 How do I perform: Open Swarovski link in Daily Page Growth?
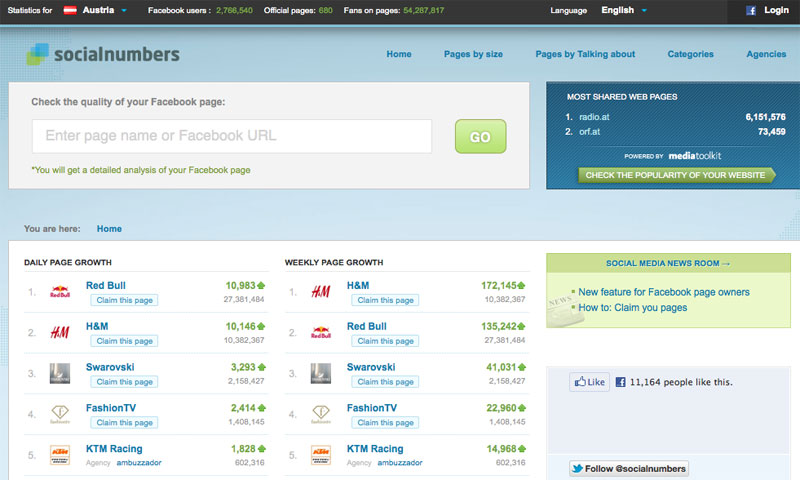[x=110, y=367]
